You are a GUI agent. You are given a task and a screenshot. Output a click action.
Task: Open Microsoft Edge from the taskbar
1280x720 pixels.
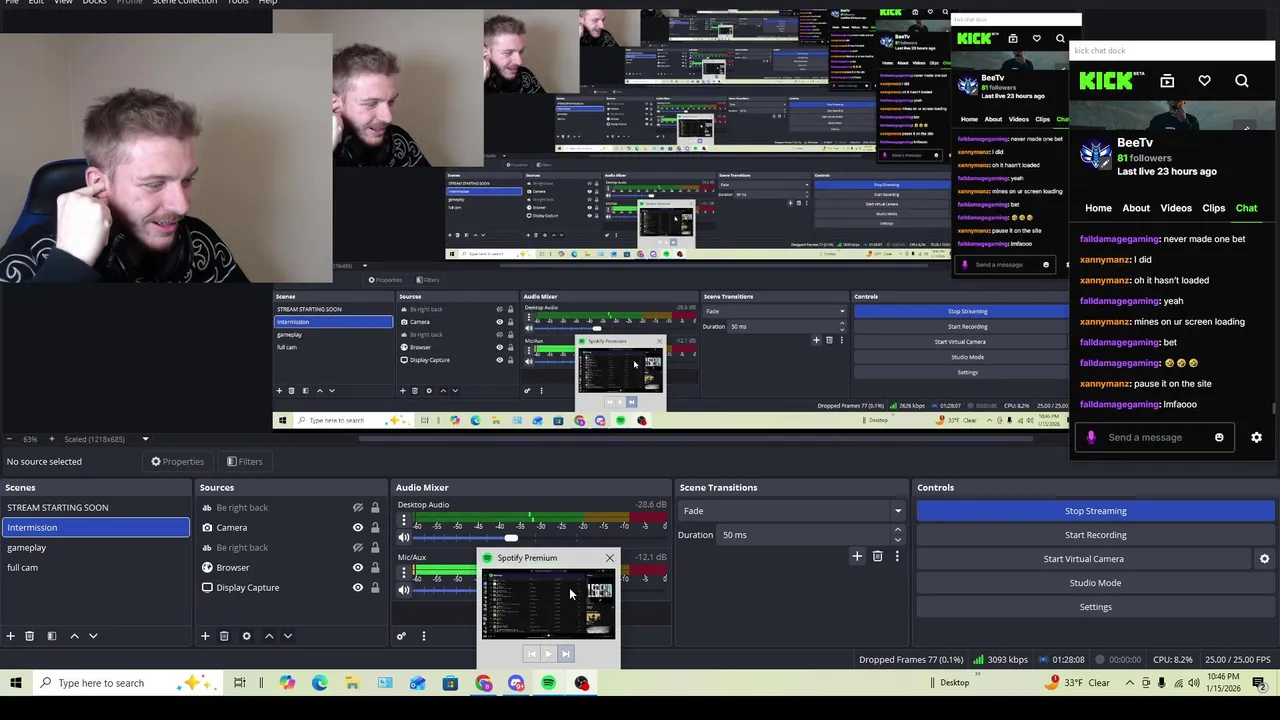coord(320,683)
